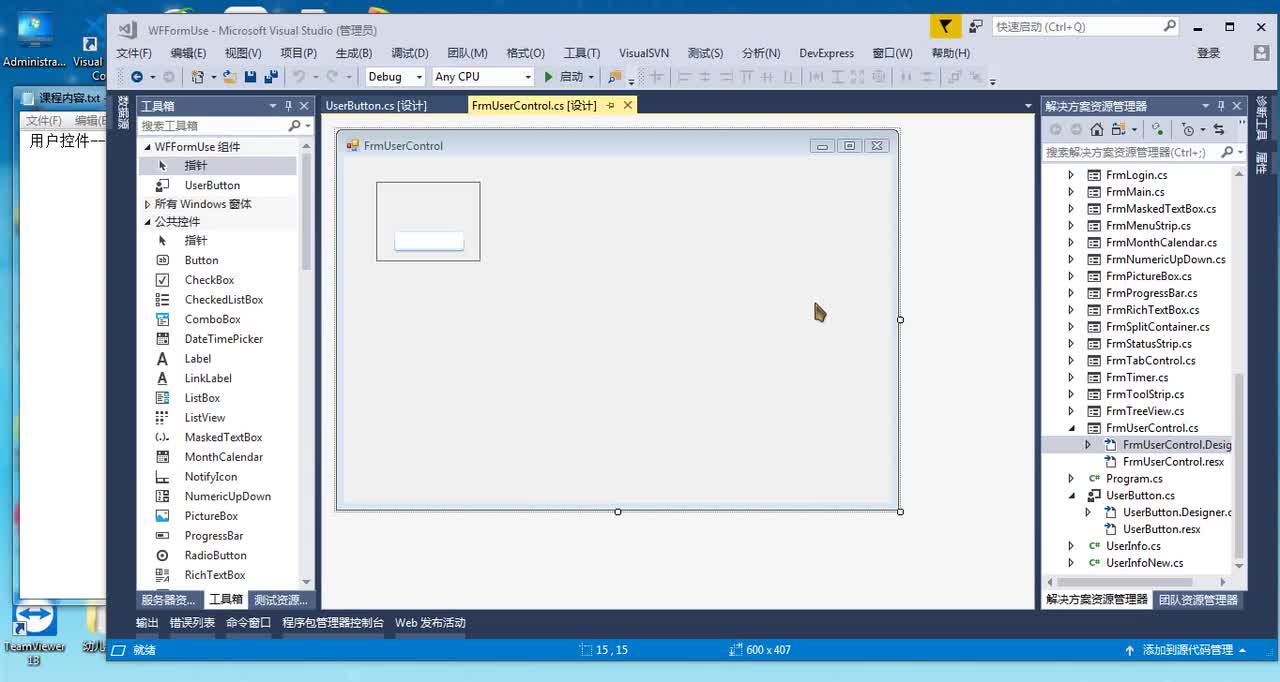Image resolution: width=1280 pixels, height=682 pixels.
Task: Click the Quick Launch search box
Action: point(1086,27)
